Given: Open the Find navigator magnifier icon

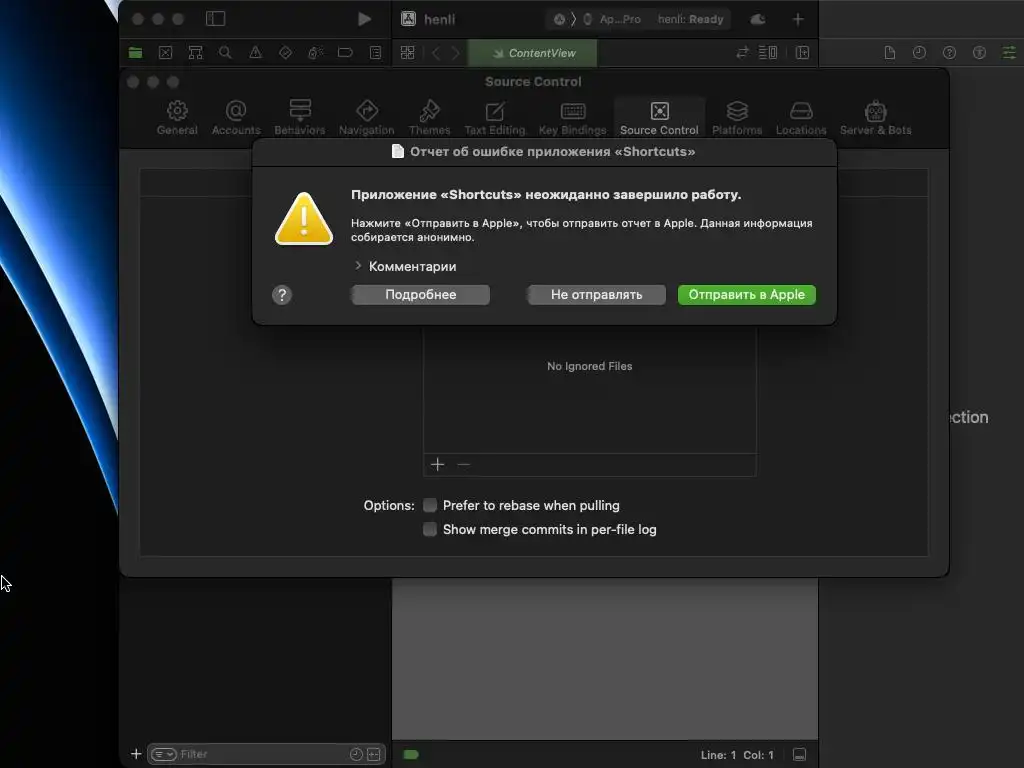Looking at the screenshot, I should coord(225,53).
